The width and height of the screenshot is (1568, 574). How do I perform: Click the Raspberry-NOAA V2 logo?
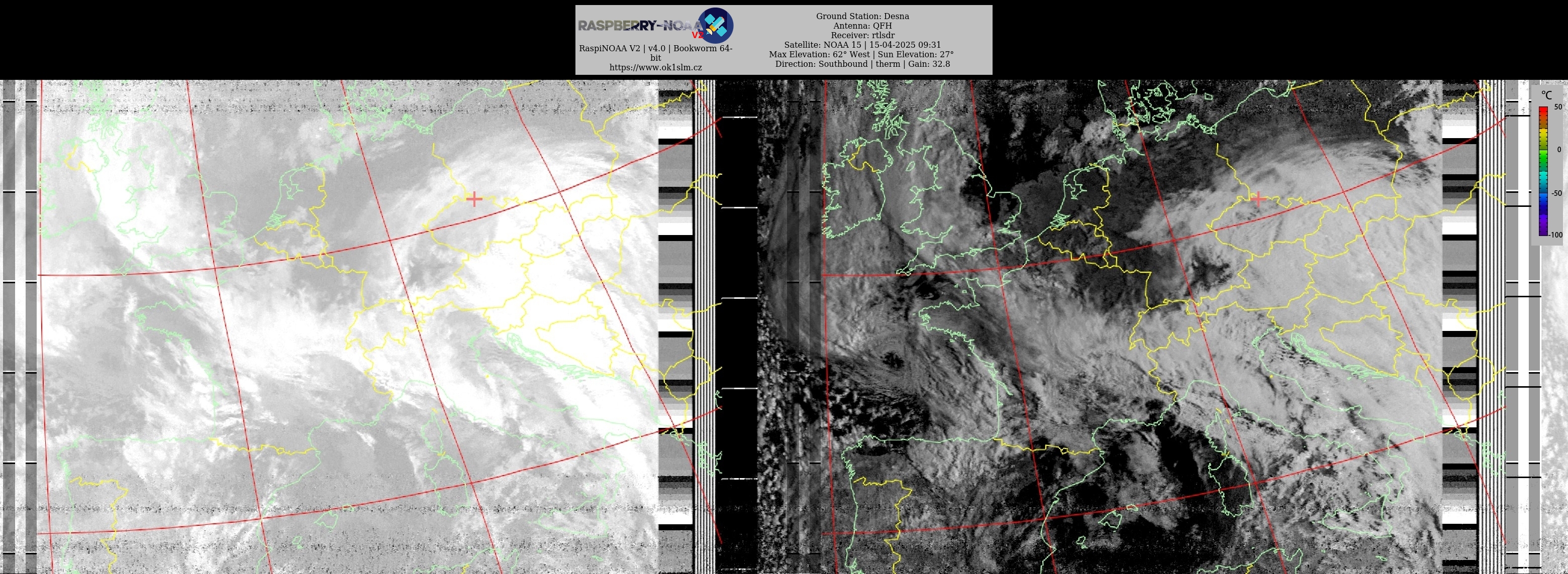click(x=655, y=26)
